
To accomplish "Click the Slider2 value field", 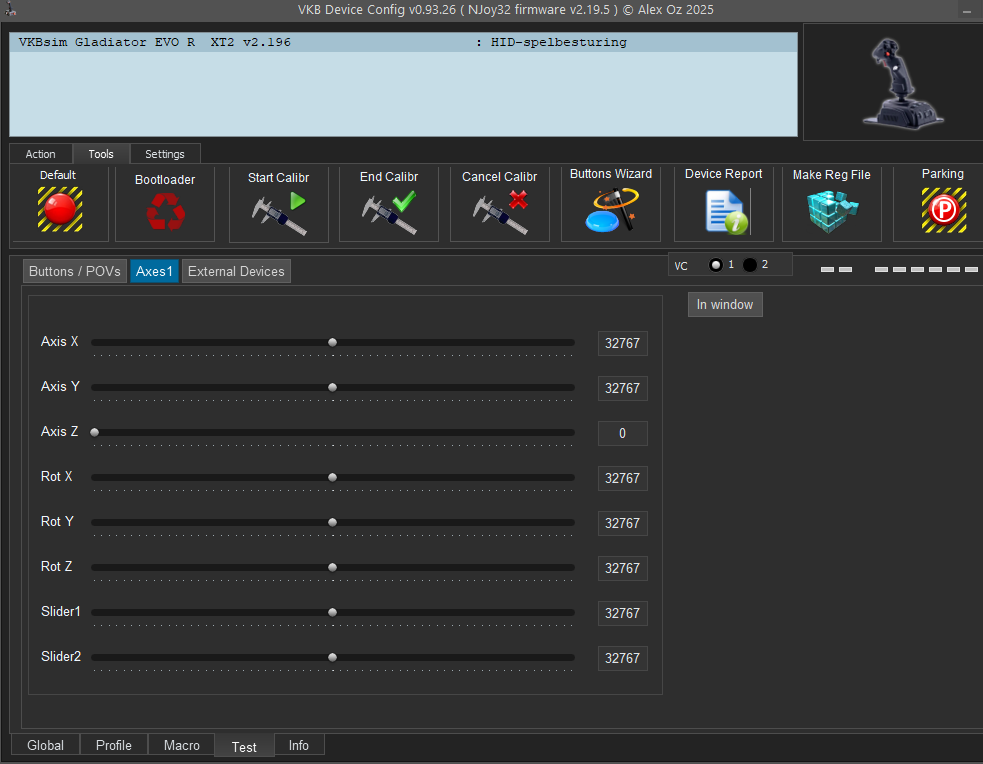I will coord(623,659).
